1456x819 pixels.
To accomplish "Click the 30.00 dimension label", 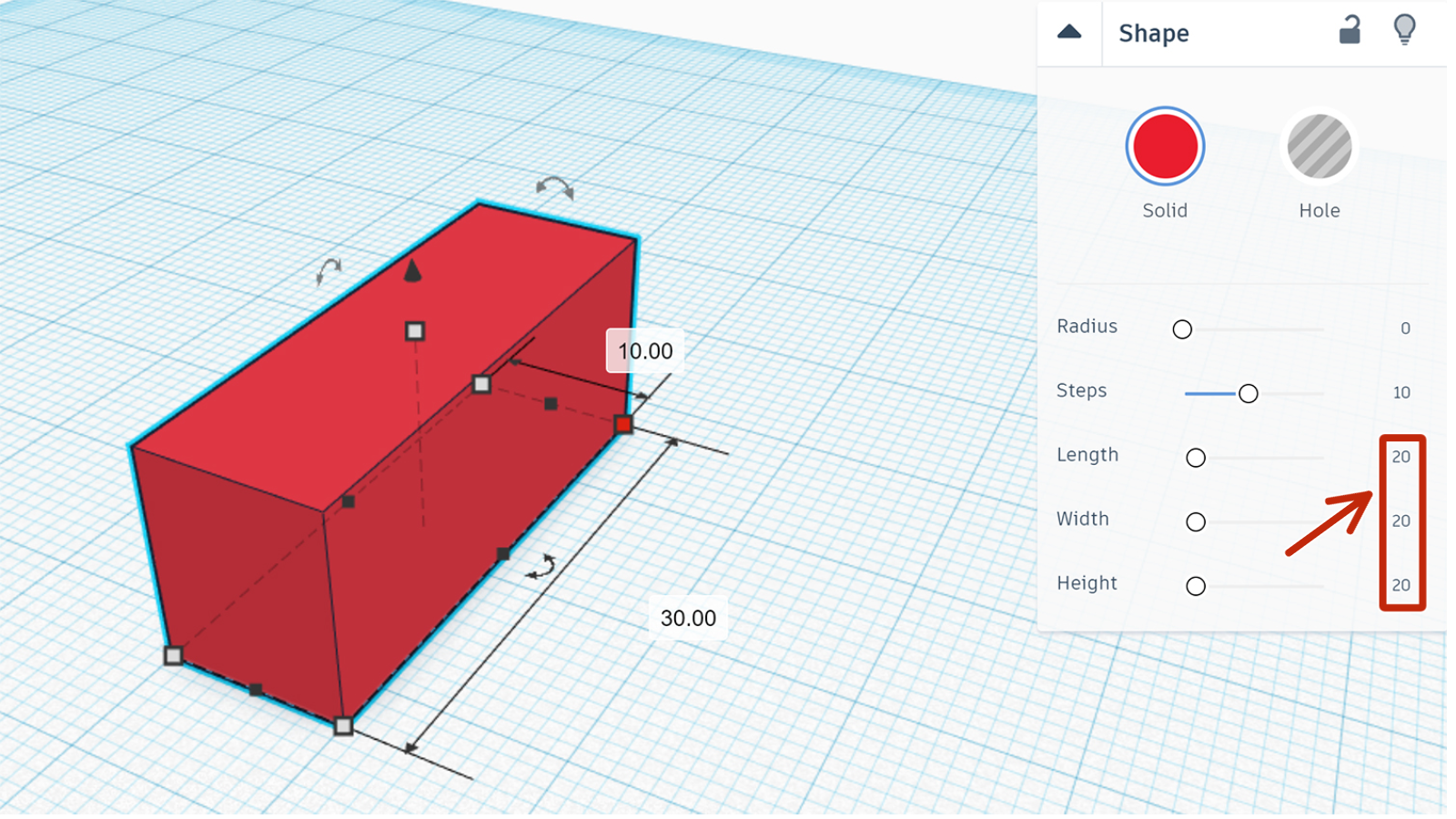I will 688,618.
